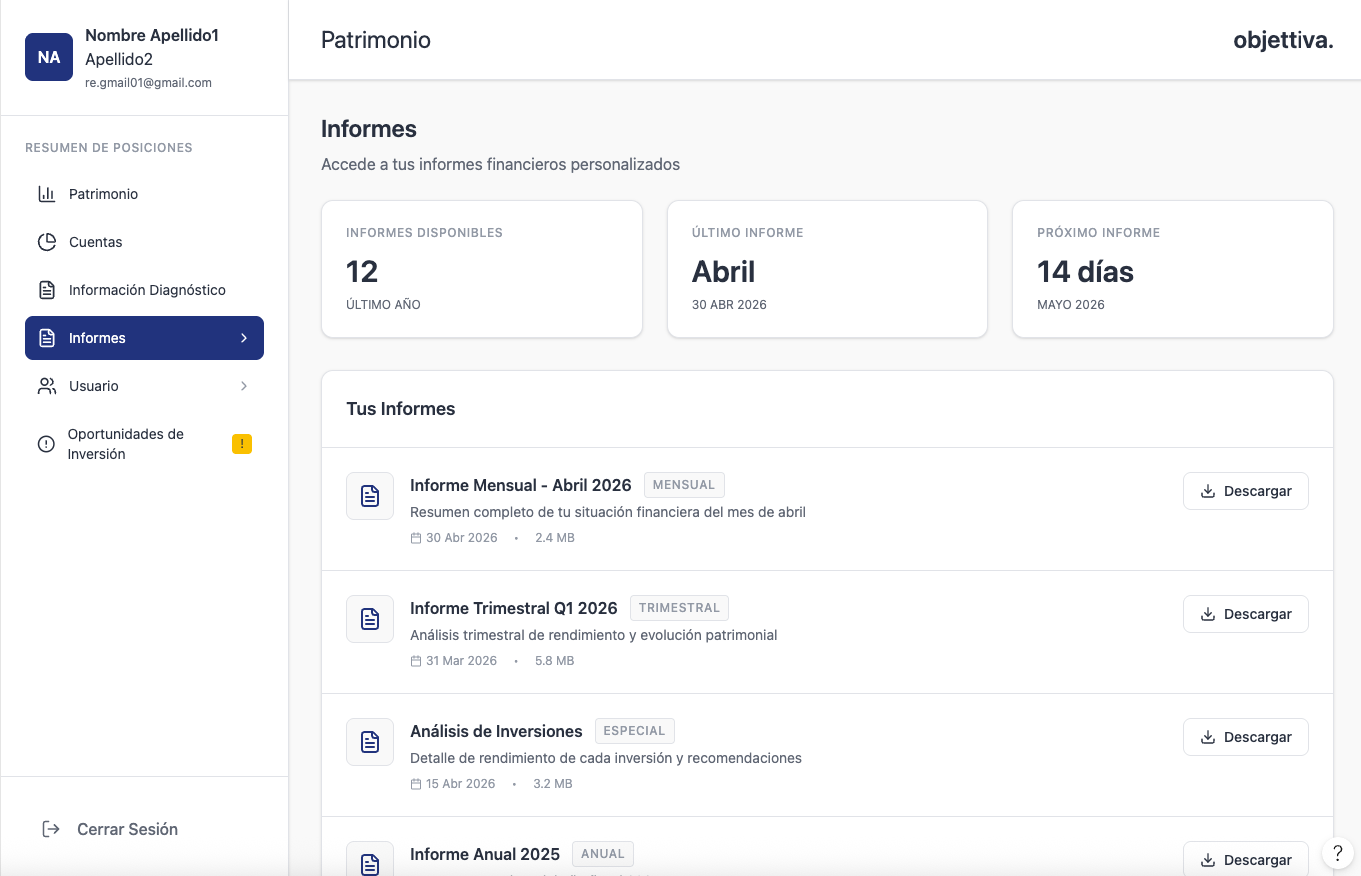The image size is (1361, 876).
Task: Open Información Diagnóstico menu item
Action: click(x=144, y=290)
